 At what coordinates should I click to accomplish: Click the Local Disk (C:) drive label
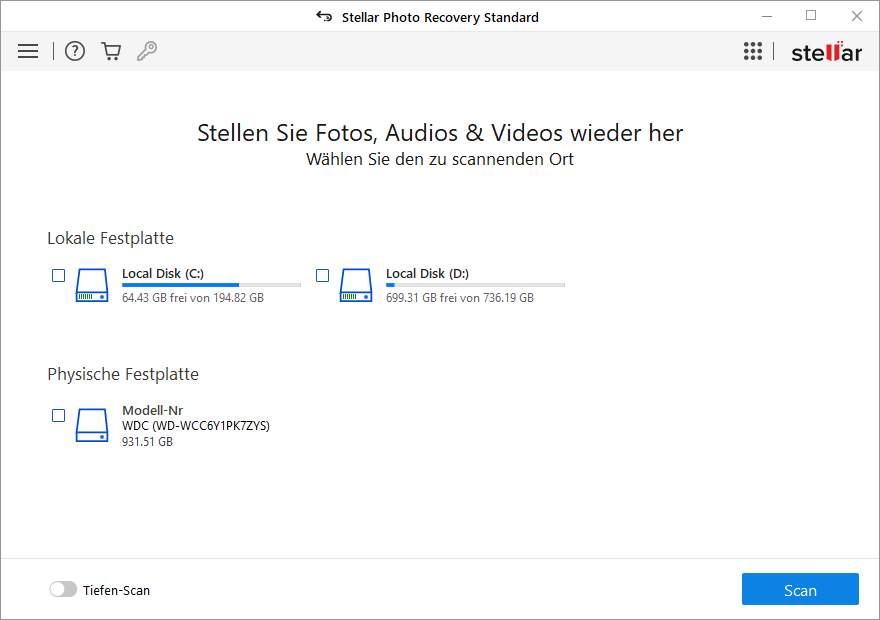[159, 273]
